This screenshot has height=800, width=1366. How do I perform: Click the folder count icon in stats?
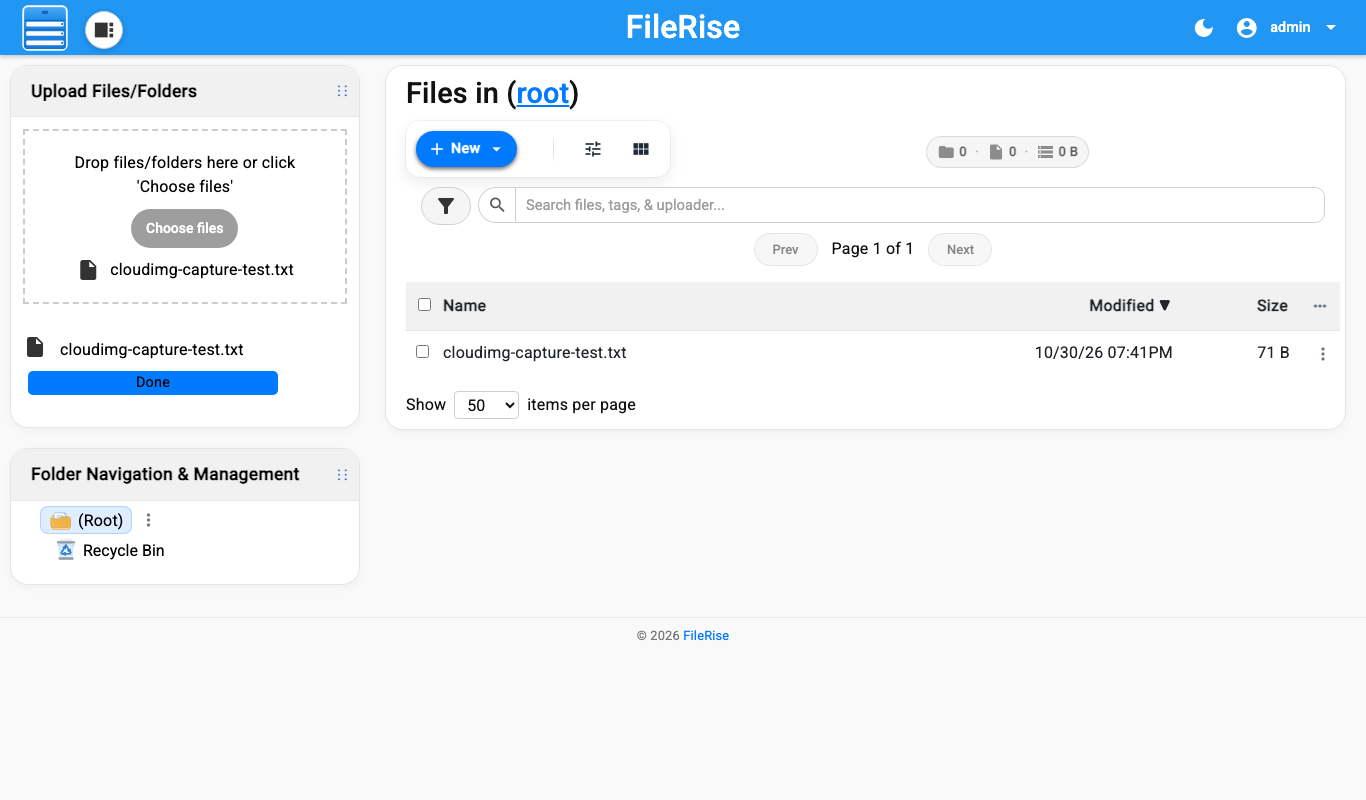tap(946, 152)
